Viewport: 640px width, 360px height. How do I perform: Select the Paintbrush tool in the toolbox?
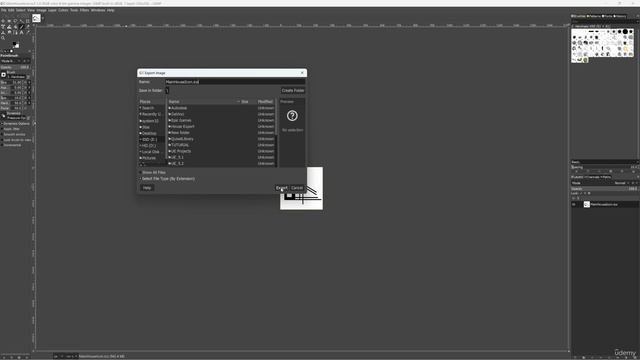click(x=22, y=27)
